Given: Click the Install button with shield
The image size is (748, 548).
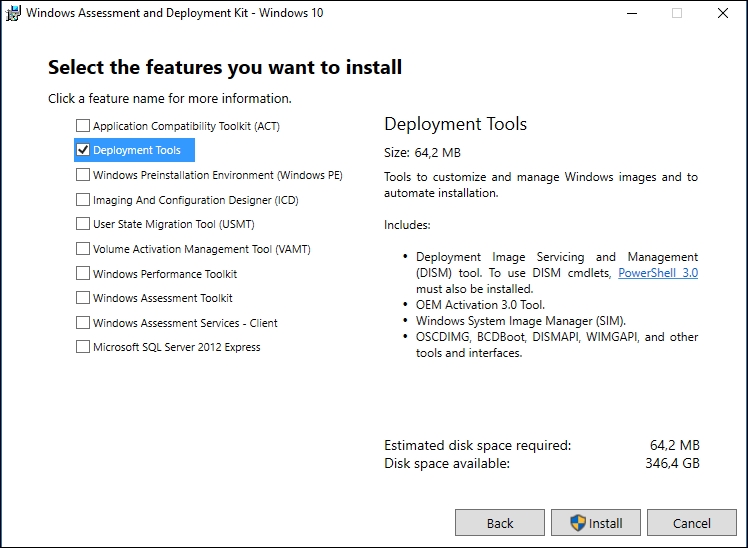Looking at the screenshot, I should [596, 523].
